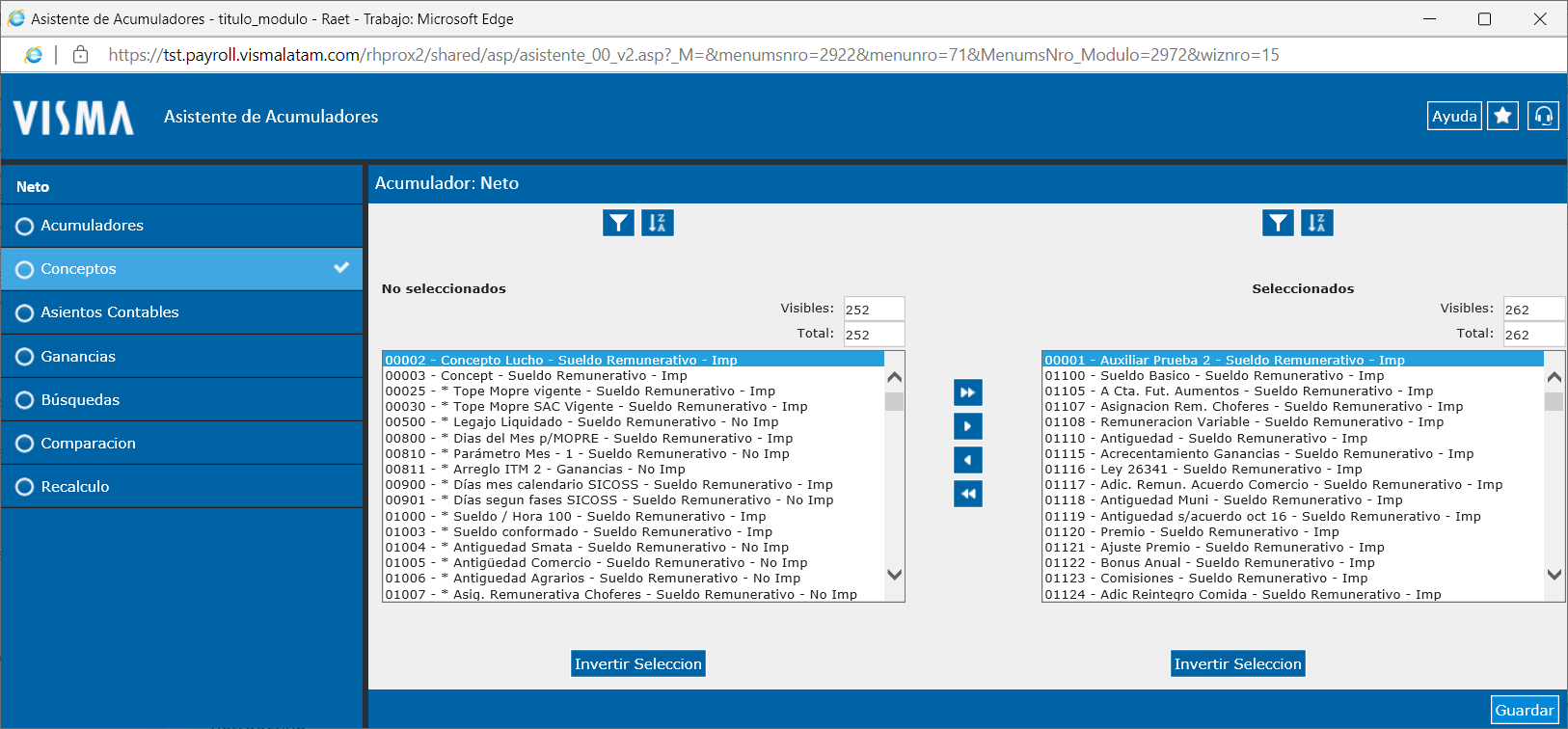1568x729 pixels.
Task: Select '00800 - * Dias del Mes p/MOPRE' row
Action: click(x=634, y=438)
